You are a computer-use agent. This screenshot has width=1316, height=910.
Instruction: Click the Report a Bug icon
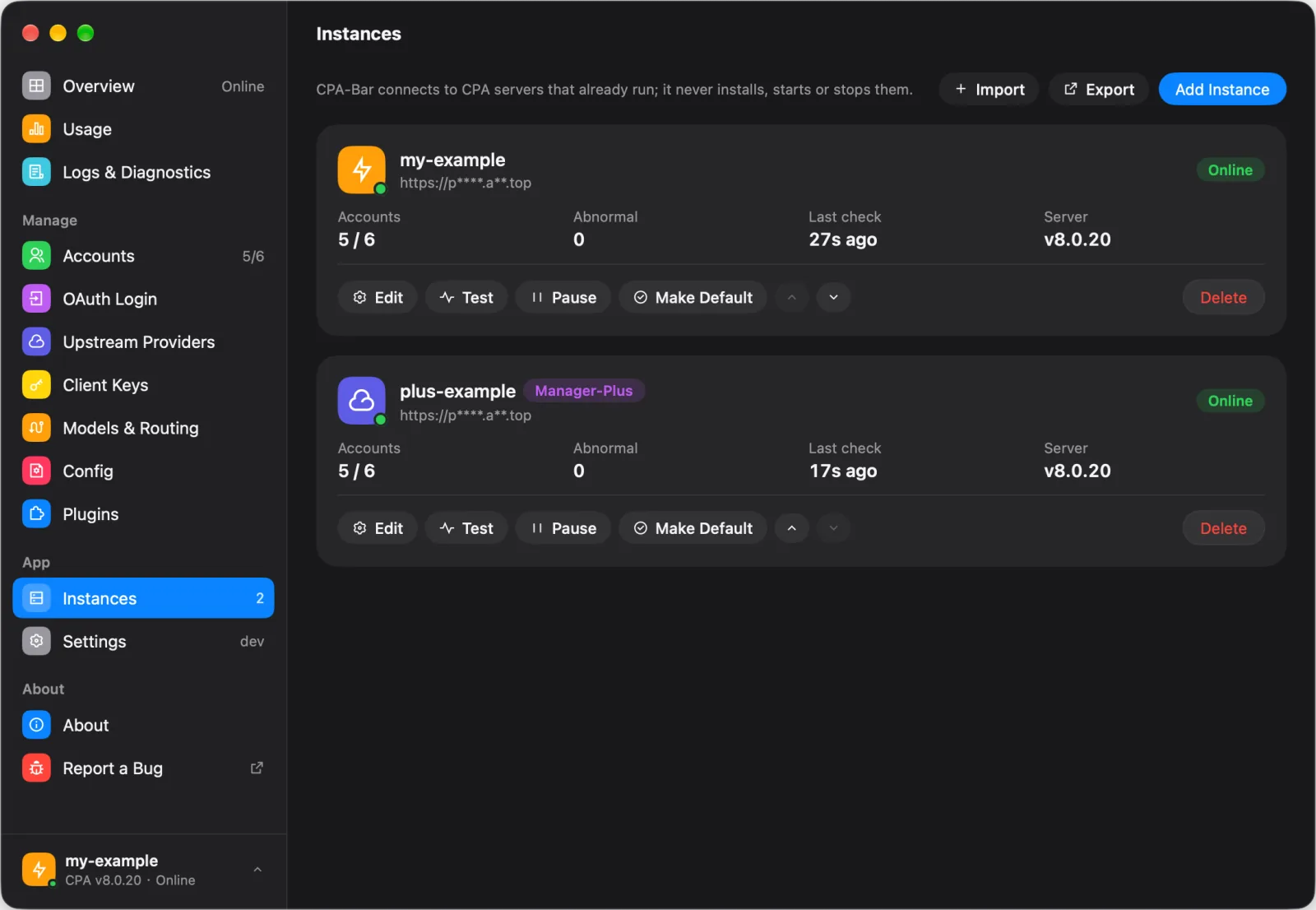[x=36, y=768]
